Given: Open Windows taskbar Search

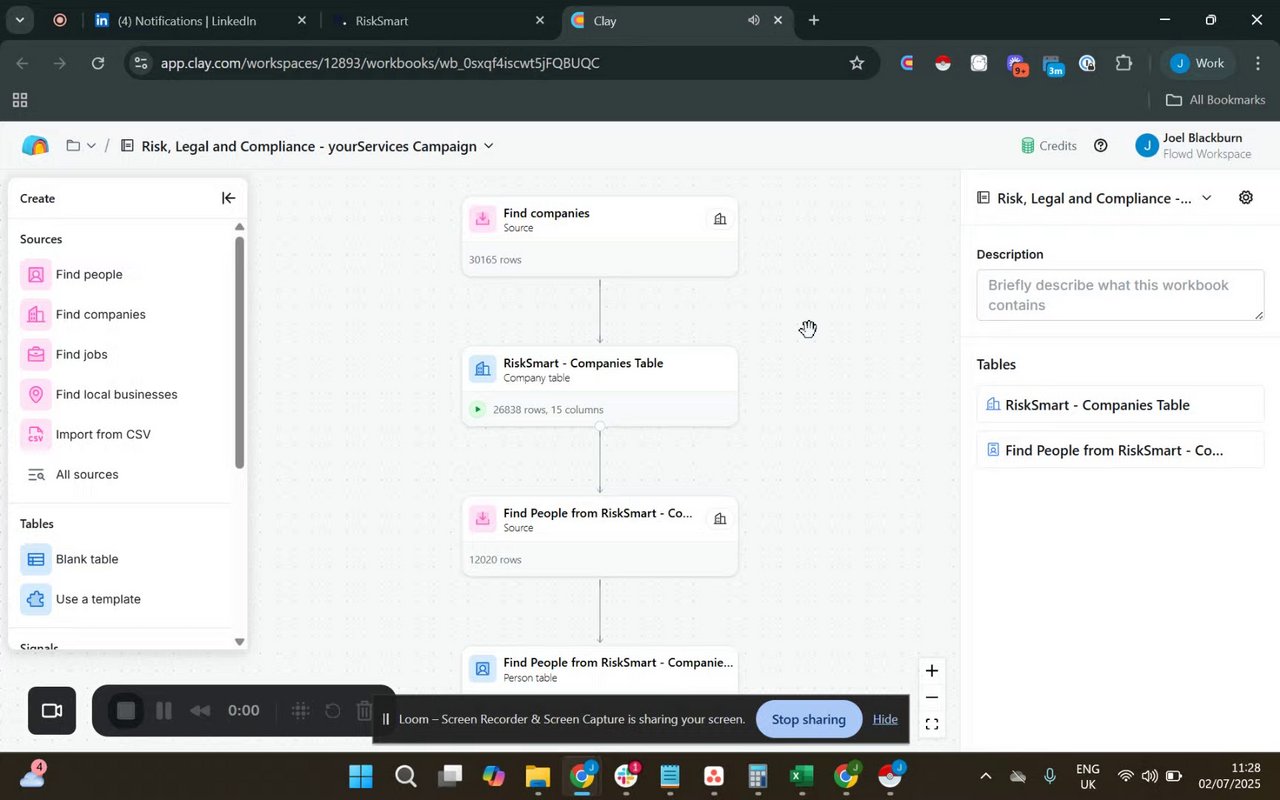Looking at the screenshot, I should pyautogui.click(x=405, y=776).
